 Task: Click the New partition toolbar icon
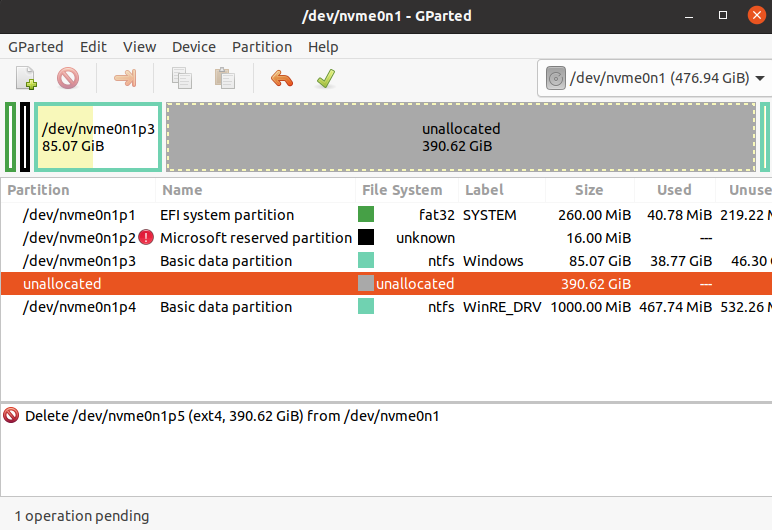pos(26,78)
